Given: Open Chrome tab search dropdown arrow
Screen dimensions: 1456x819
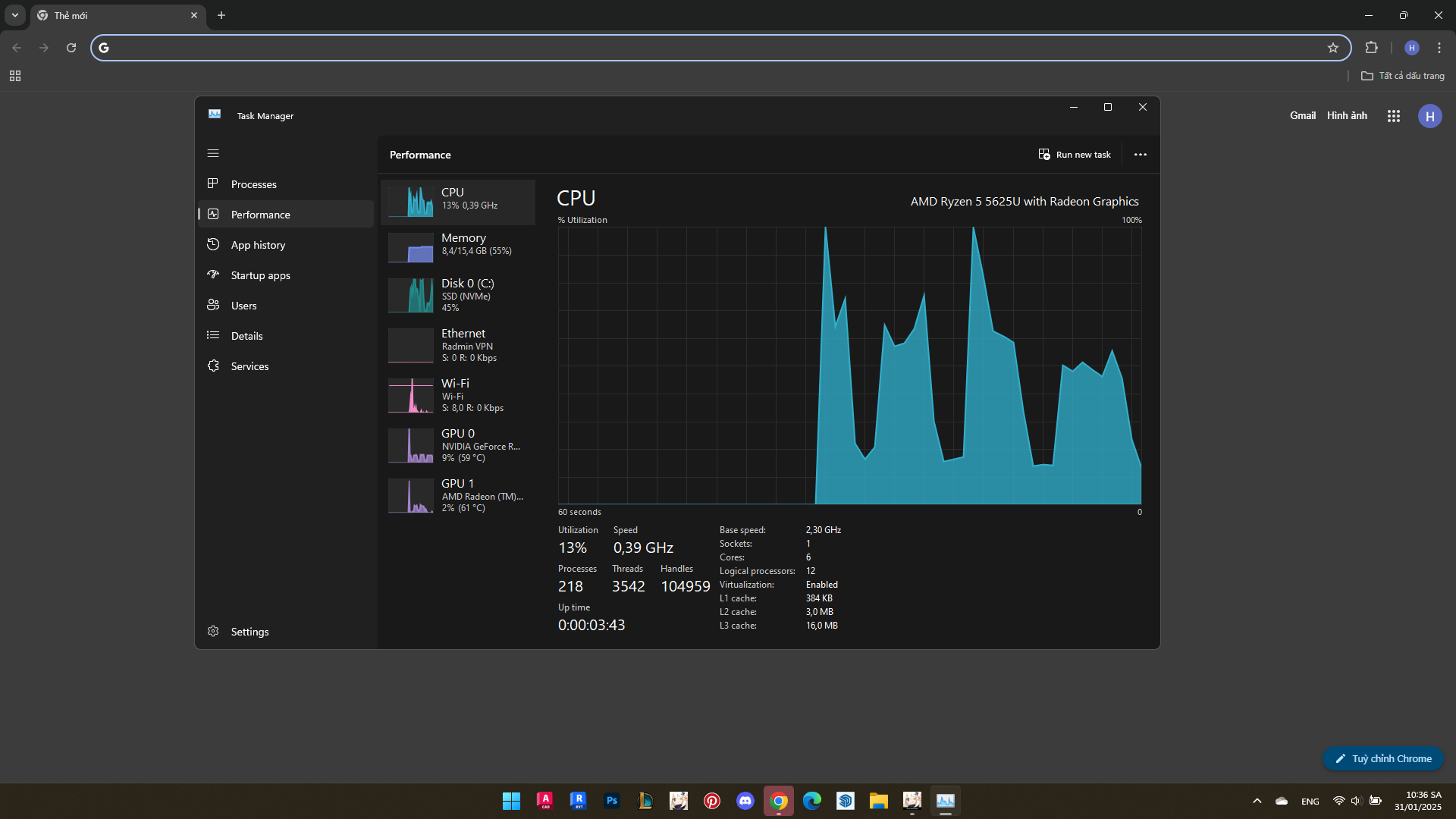Looking at the screenshot, I should click(15, 15).
